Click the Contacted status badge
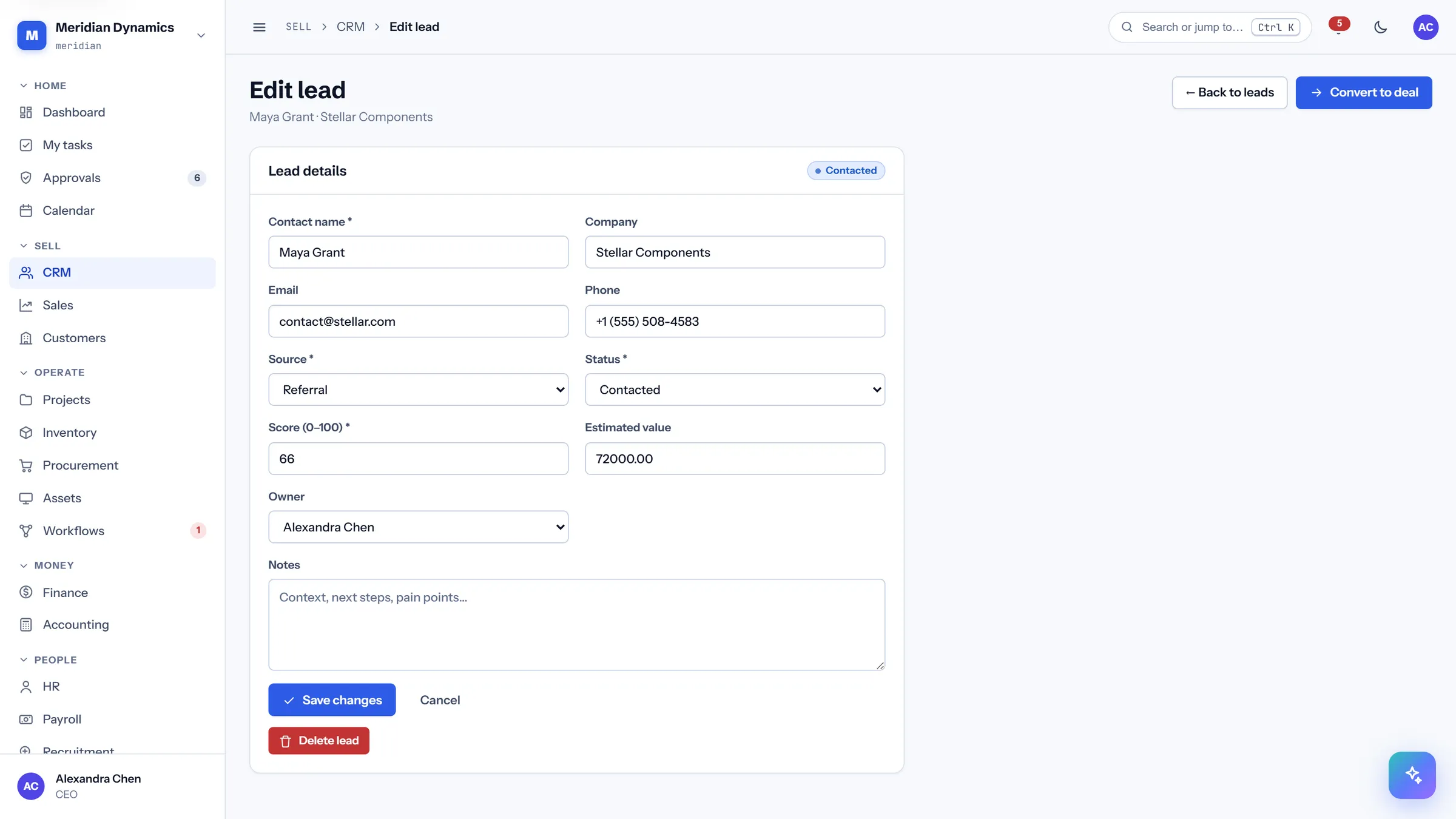Image resolution: width=1456 pixels, height=819 pixels. click(846, 170)
